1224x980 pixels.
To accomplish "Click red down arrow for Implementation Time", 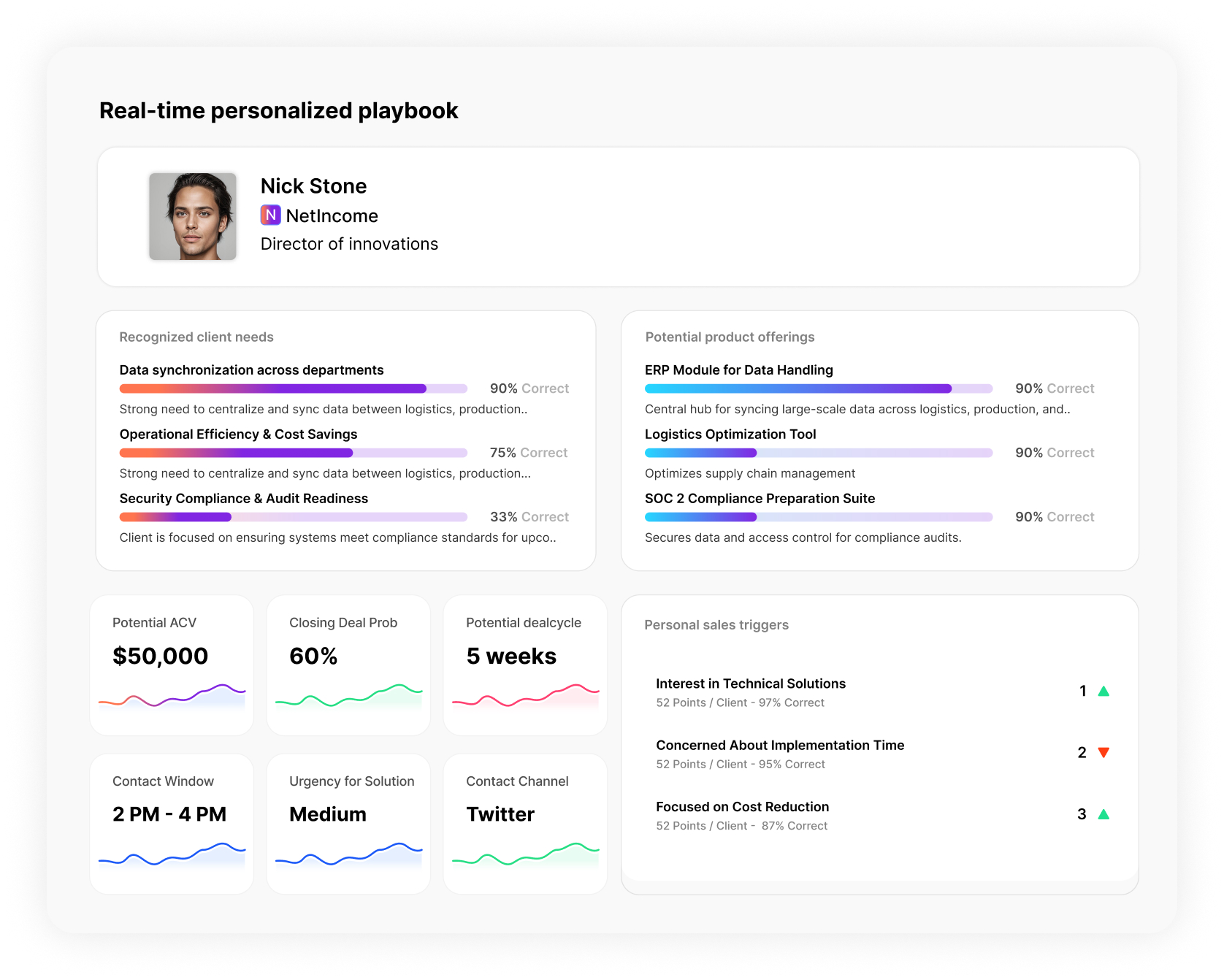I will click(x=1103, y=752).
